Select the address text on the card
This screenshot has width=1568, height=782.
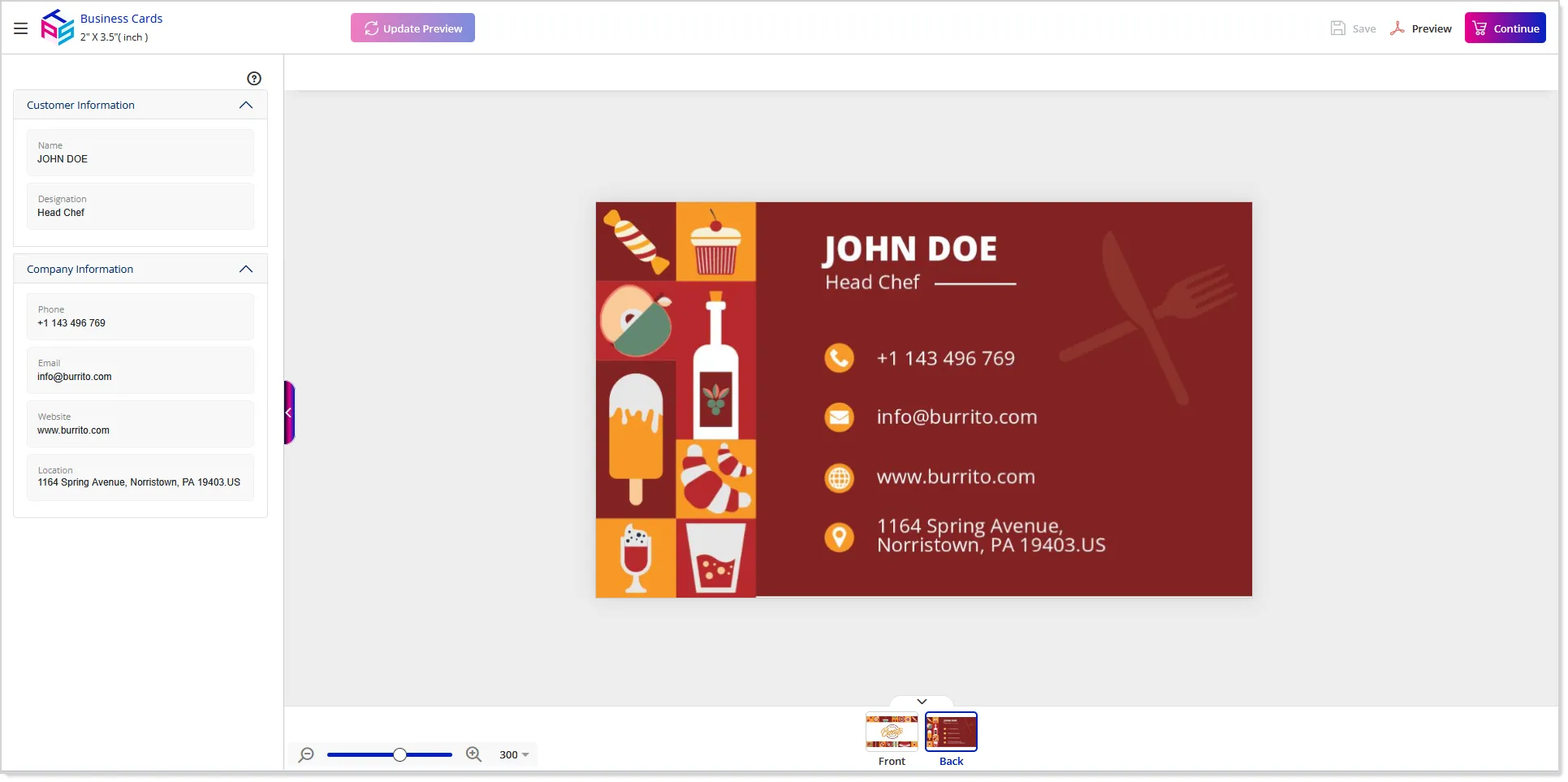coord(991,536)
